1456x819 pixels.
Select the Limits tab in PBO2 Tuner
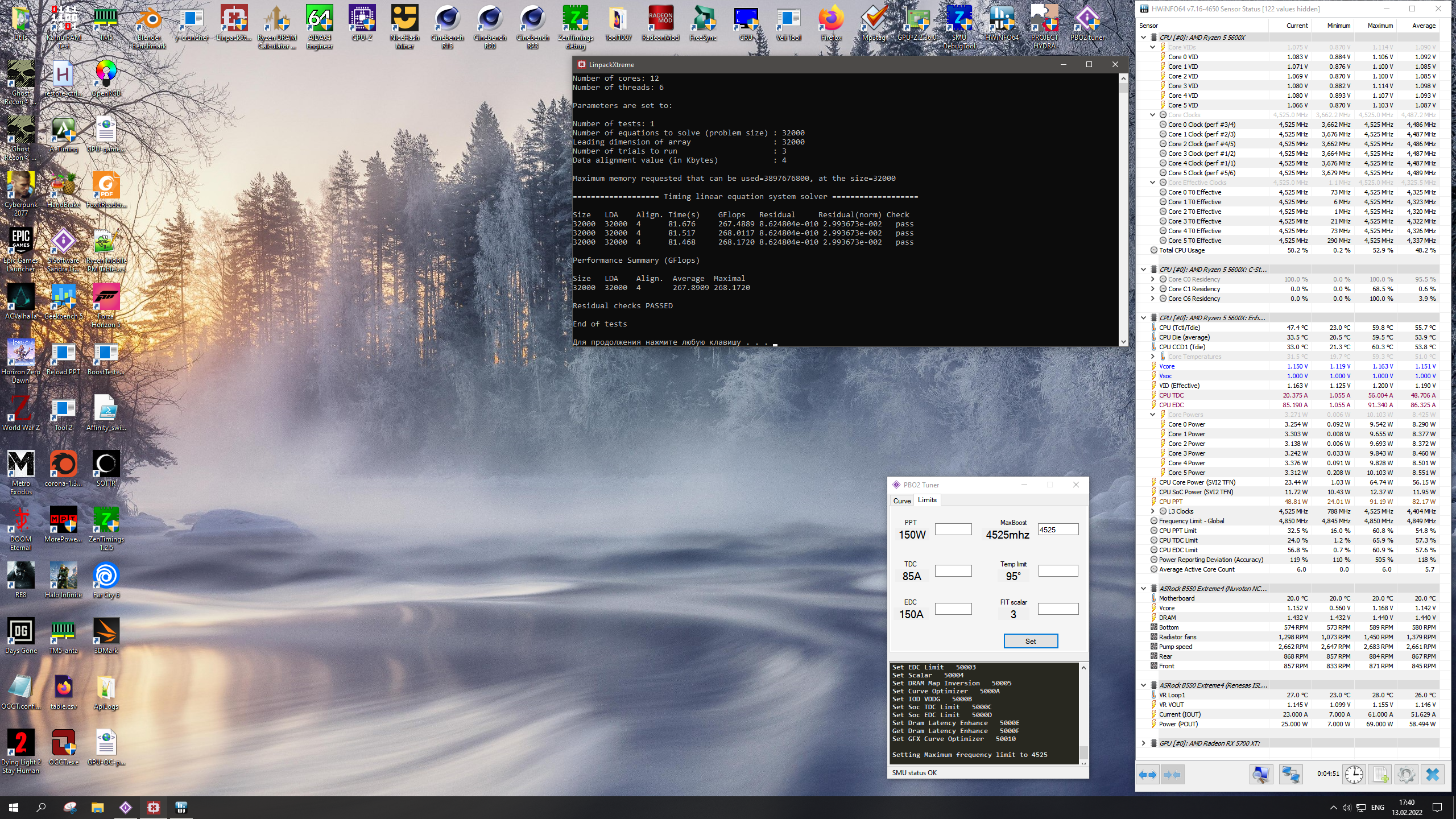click(x=927, y=500)
